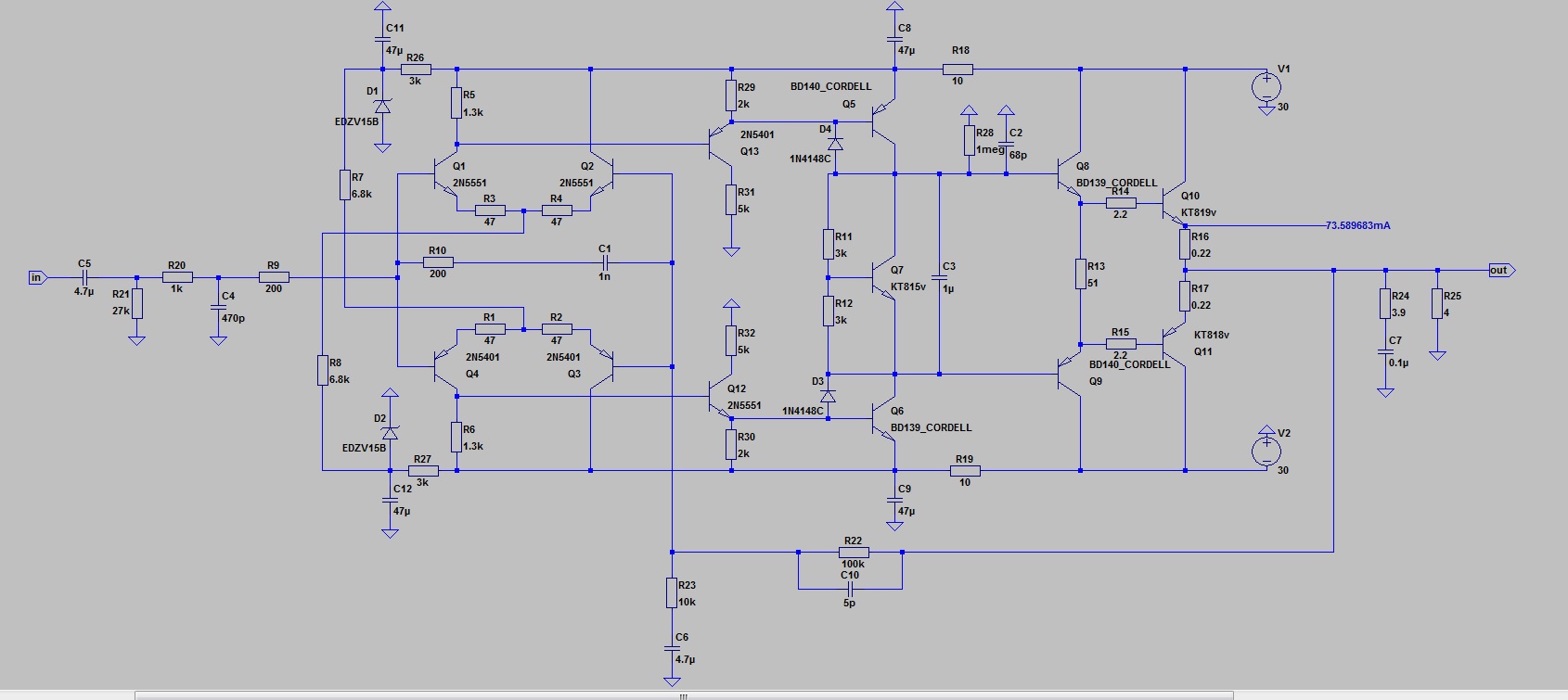
Task: Click the R22 feedback resistor symbol
Action: pyautogui.click(x=853, y=552)
